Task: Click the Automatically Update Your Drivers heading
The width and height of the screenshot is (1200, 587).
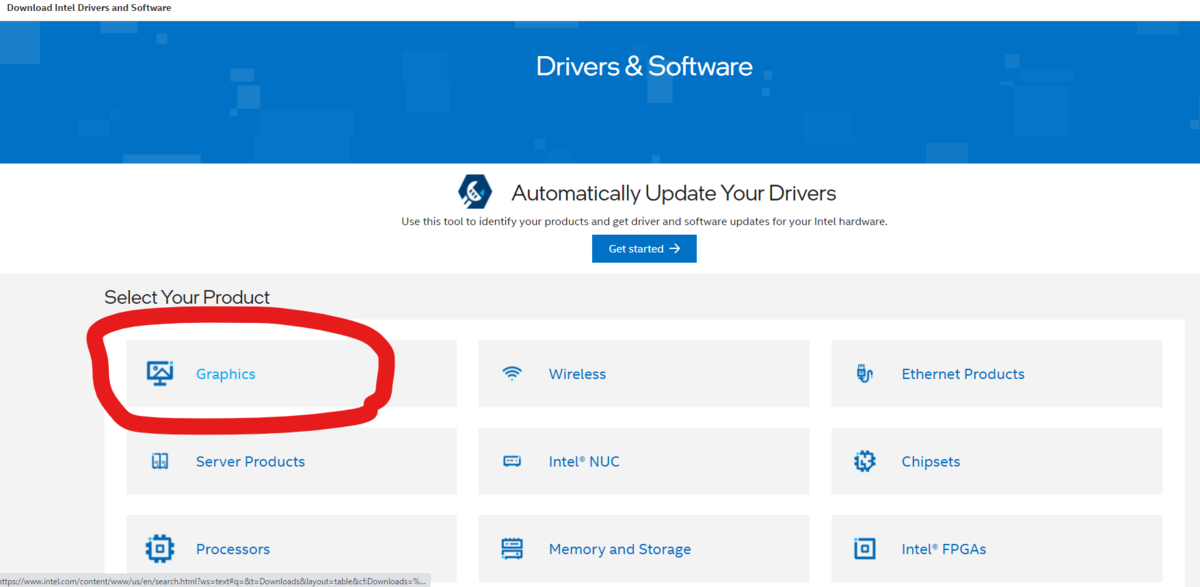Action: (674, 193)
